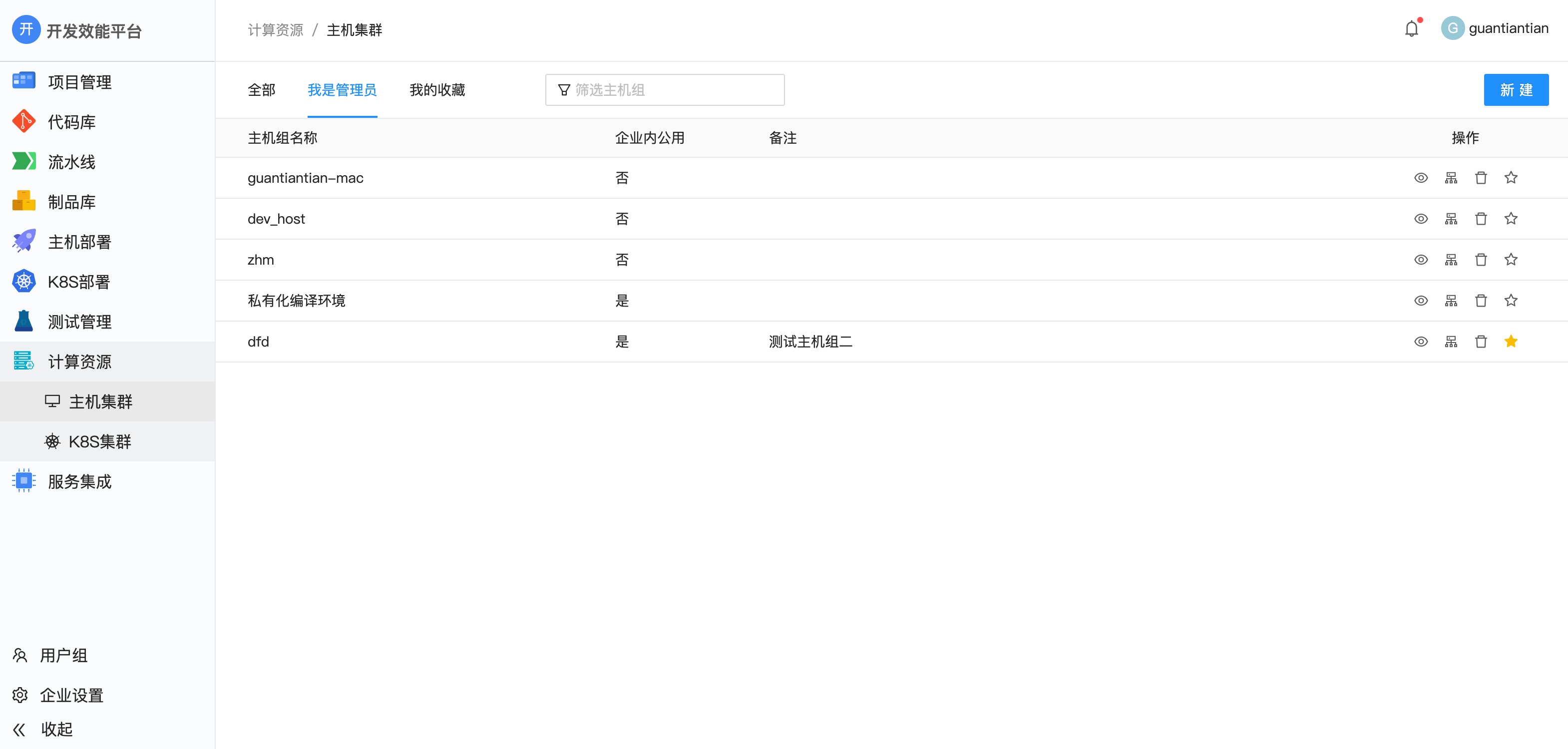Favorite the dev_host host group
1568x749 pixels.
[x=1512, y=218]
